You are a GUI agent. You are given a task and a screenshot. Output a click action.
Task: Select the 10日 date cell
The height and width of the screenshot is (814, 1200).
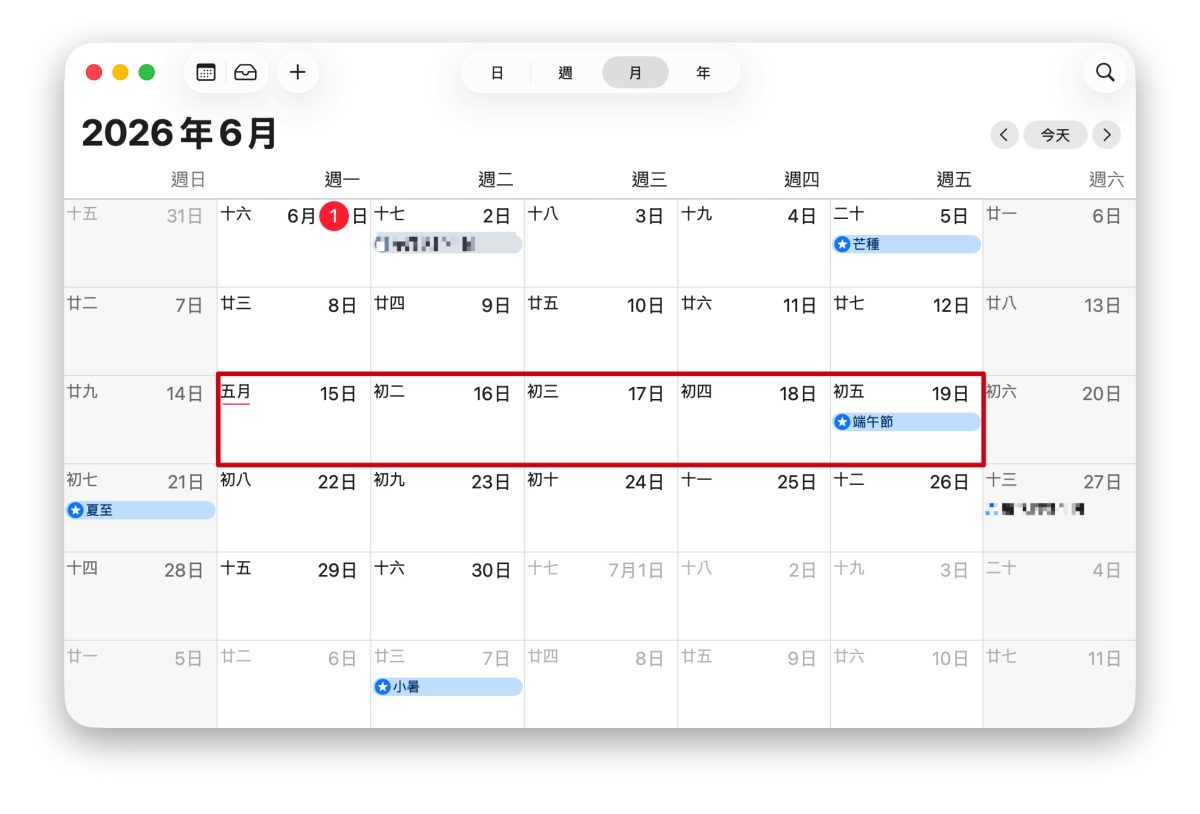pyautogui.click(x=600, y=331)
